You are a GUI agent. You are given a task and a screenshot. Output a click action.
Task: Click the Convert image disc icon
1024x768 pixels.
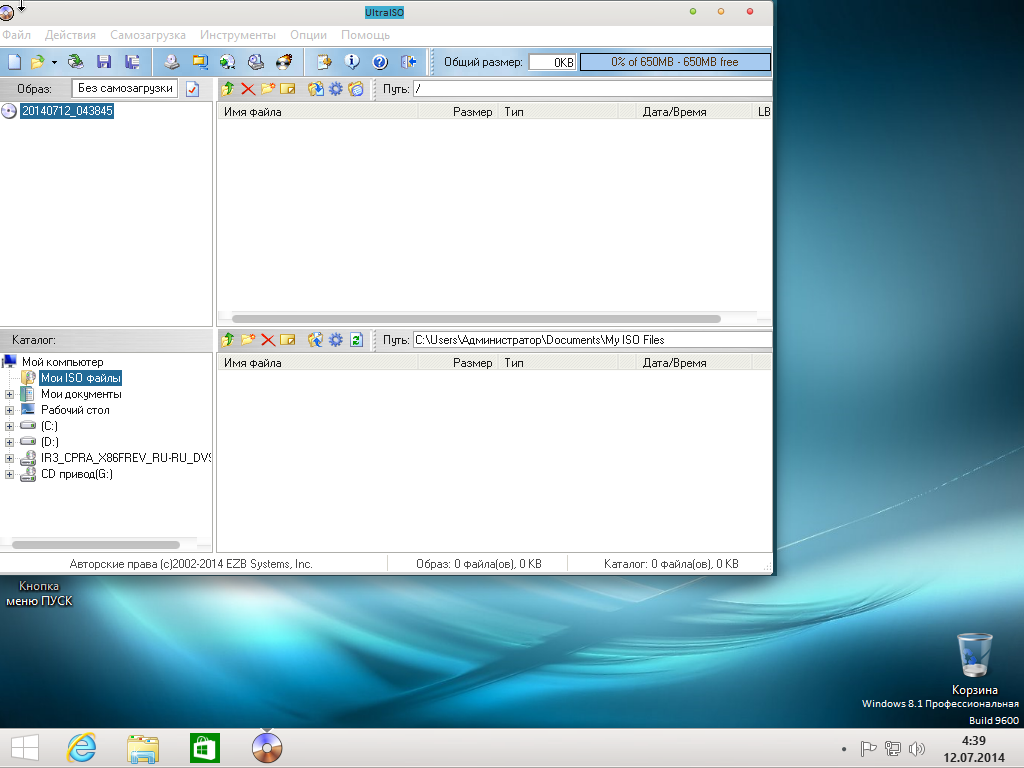[227, 62]
